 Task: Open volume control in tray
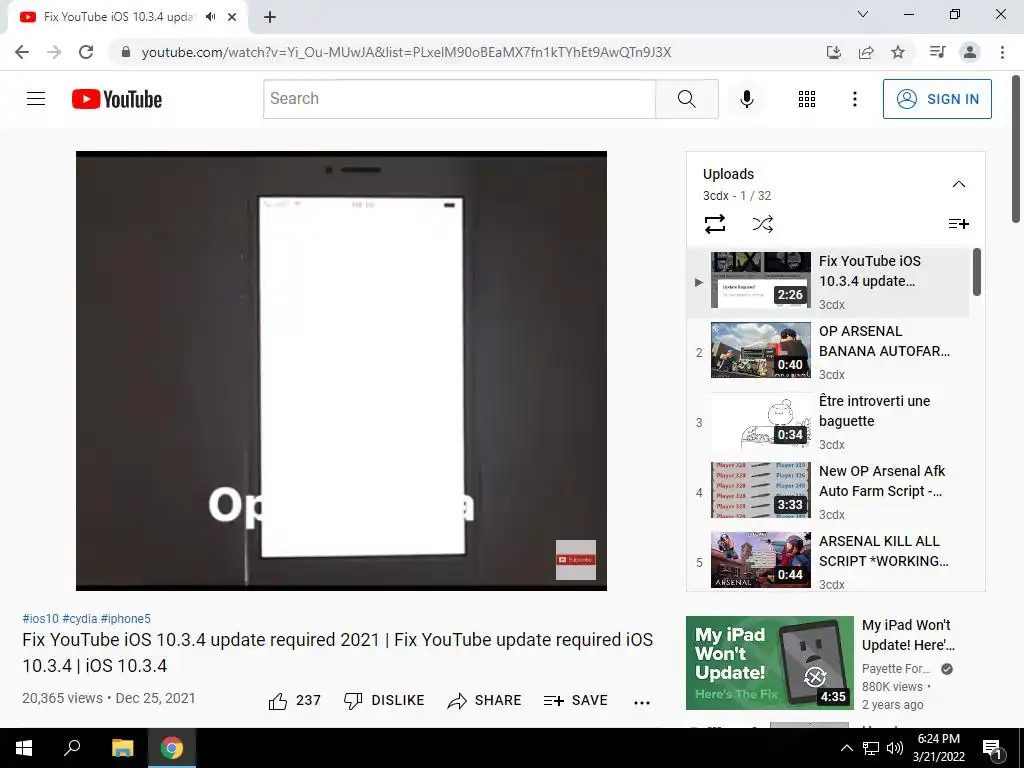coord(895,748)
